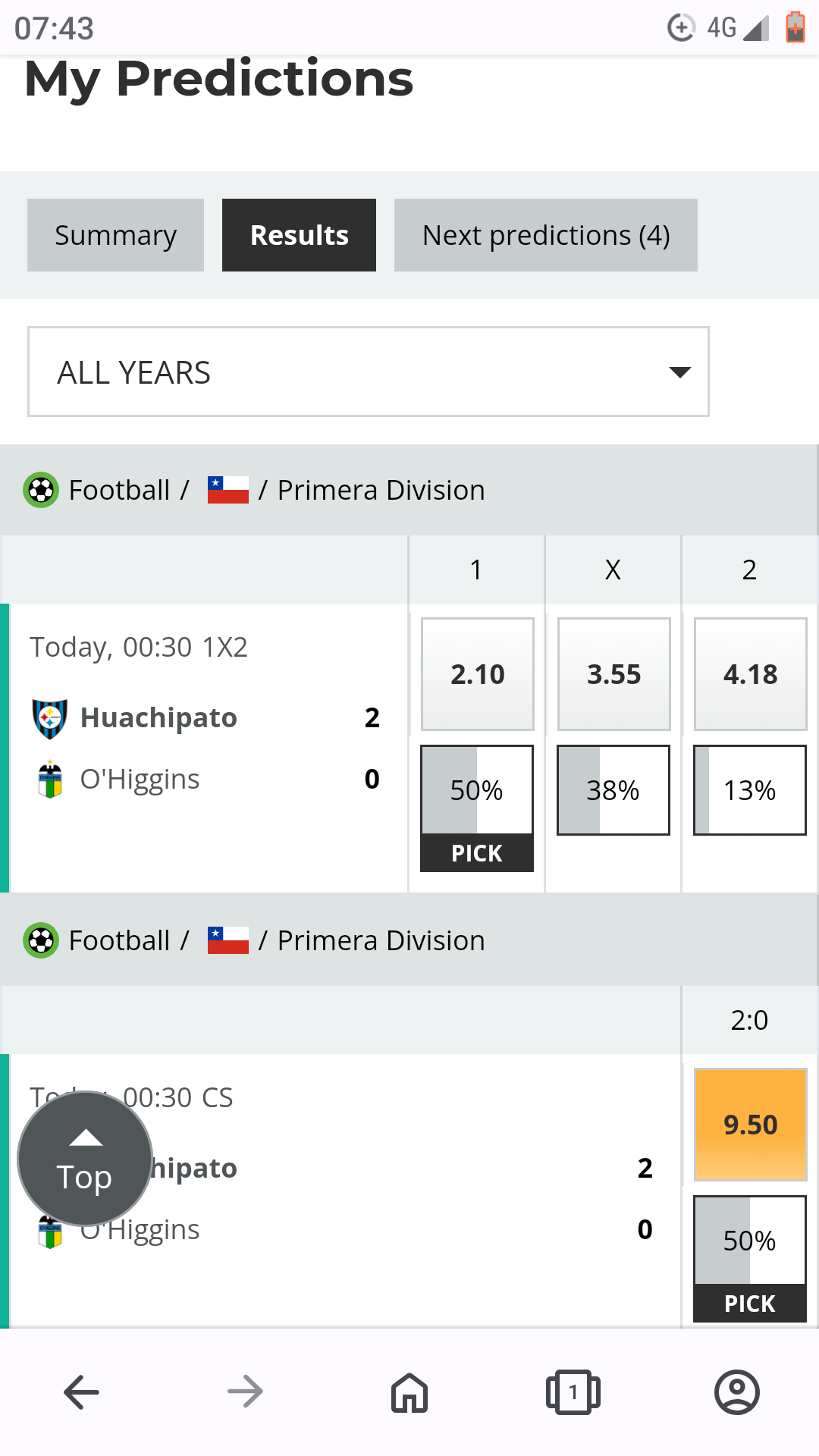Go to browser home page

(x=409, y=1392)
